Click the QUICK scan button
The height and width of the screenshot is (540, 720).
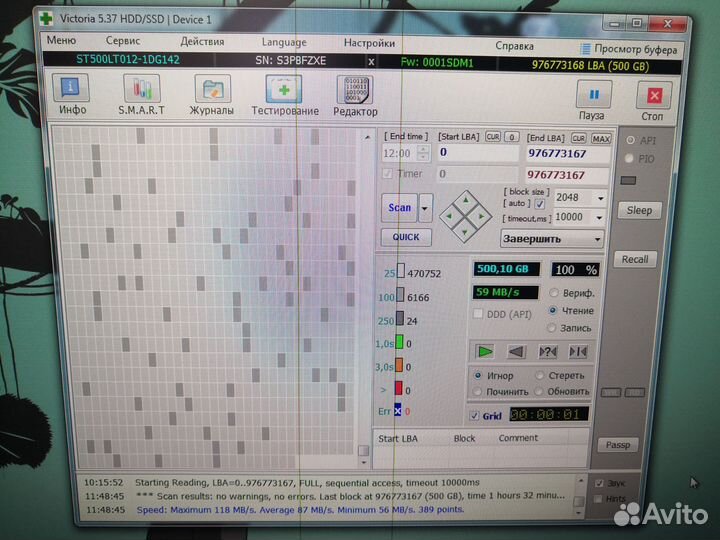[x=406, y=237]
